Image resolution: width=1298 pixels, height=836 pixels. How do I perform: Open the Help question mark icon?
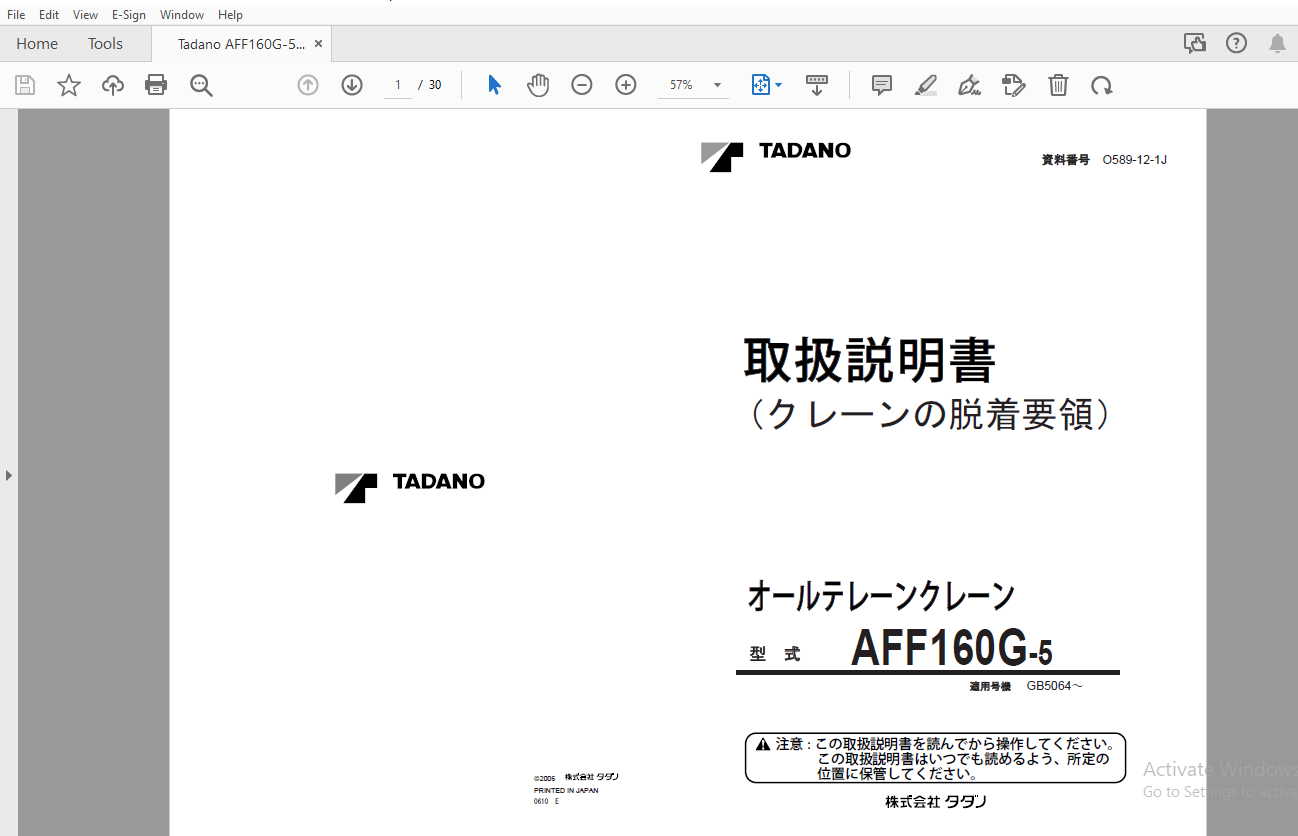tap(1237, 43)
